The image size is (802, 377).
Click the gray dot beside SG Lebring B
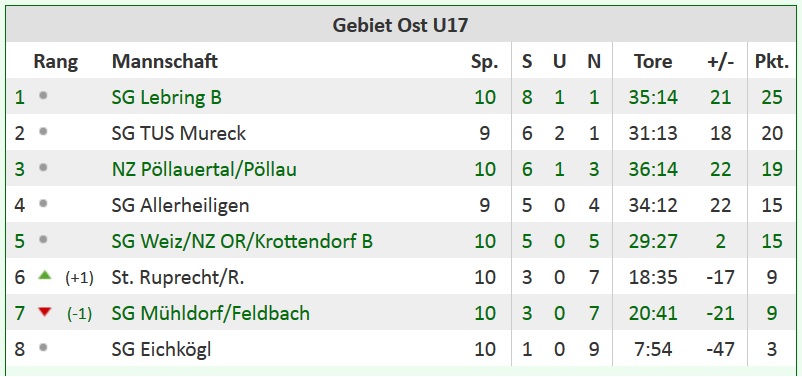coord(43,95)
